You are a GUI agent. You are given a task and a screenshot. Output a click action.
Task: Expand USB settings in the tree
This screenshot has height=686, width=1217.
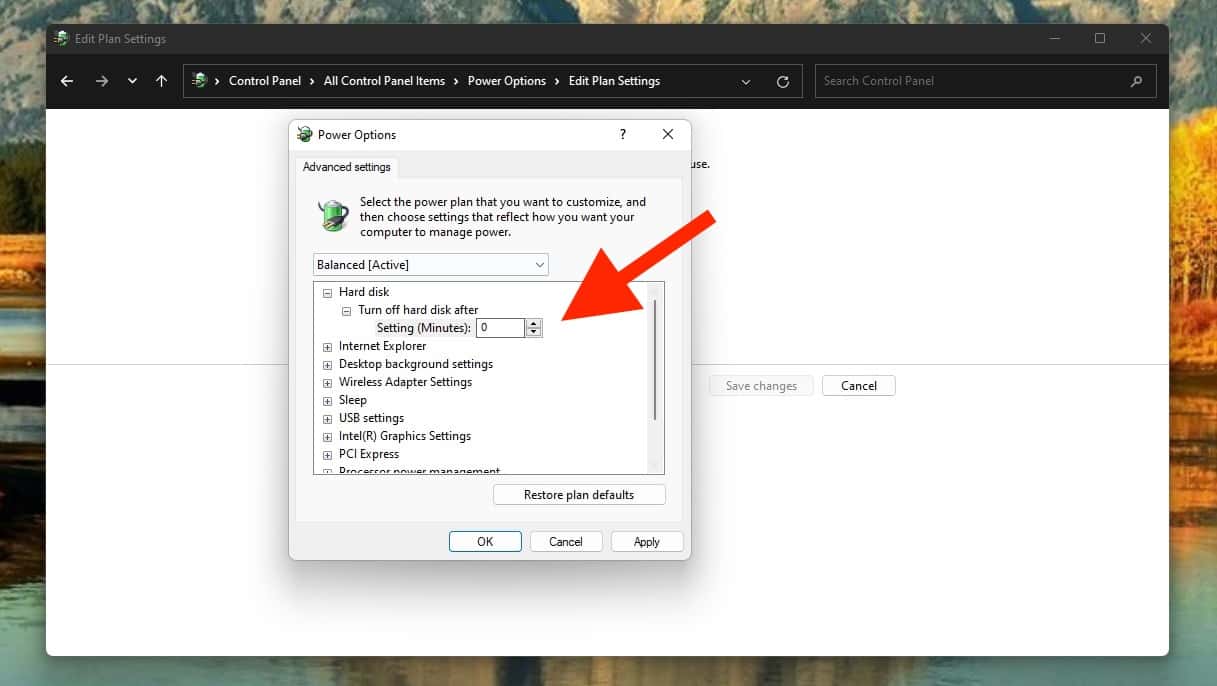point(327,418)
